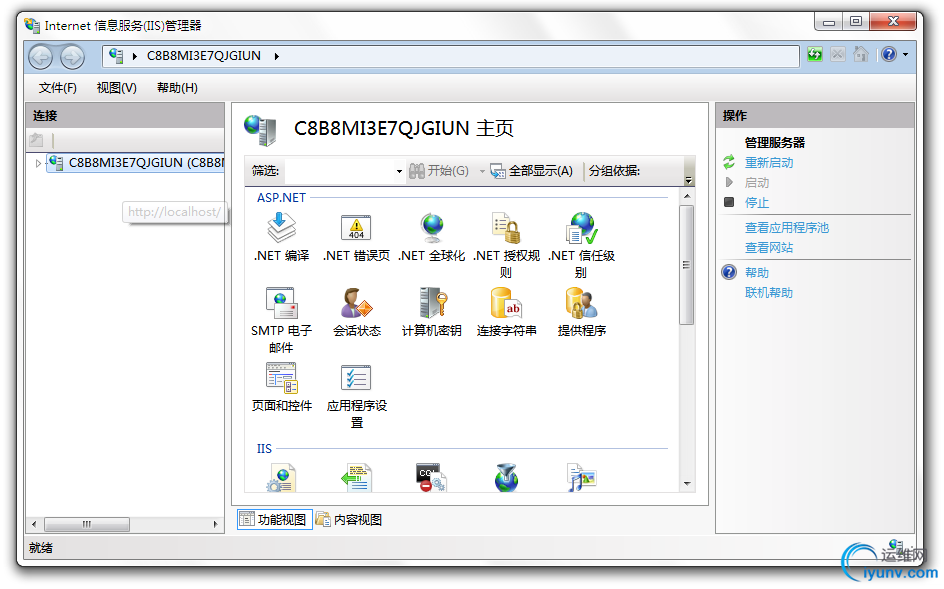Open the 计算机密钥 icon
The width and height of the screenshot is (944, 589).
click(432, 303)
